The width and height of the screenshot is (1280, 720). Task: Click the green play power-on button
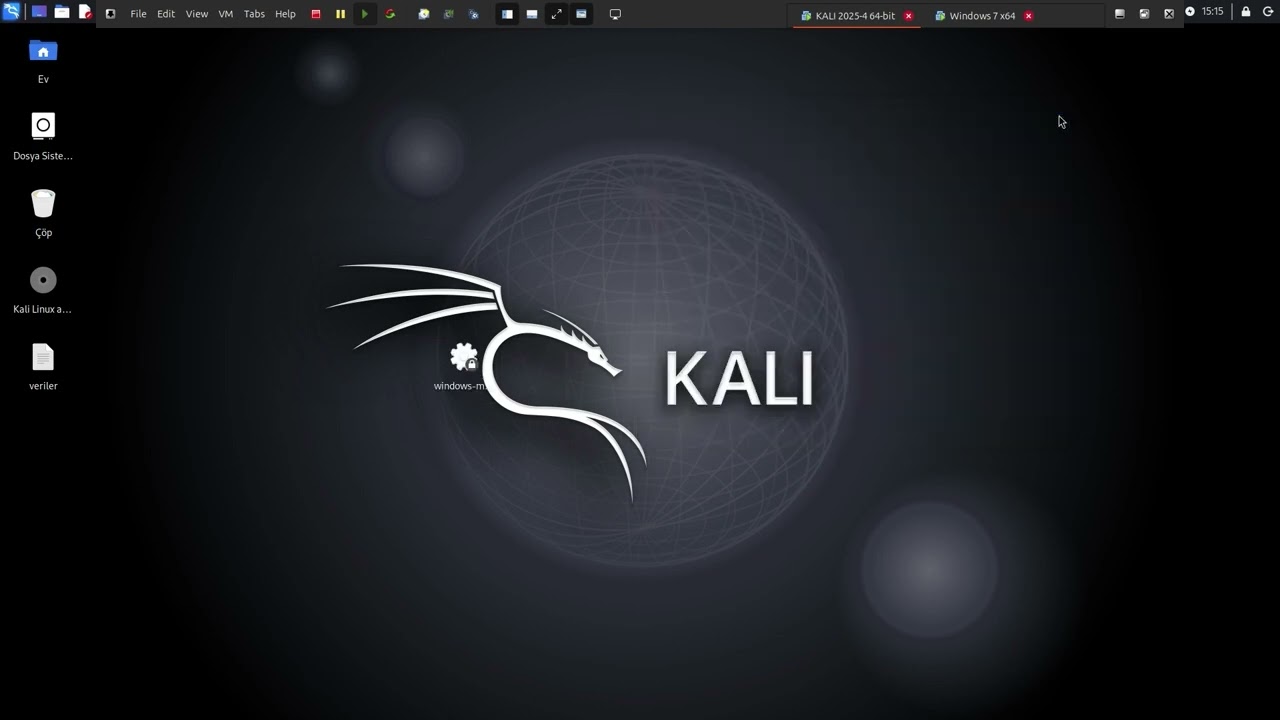tap(364, 14)
